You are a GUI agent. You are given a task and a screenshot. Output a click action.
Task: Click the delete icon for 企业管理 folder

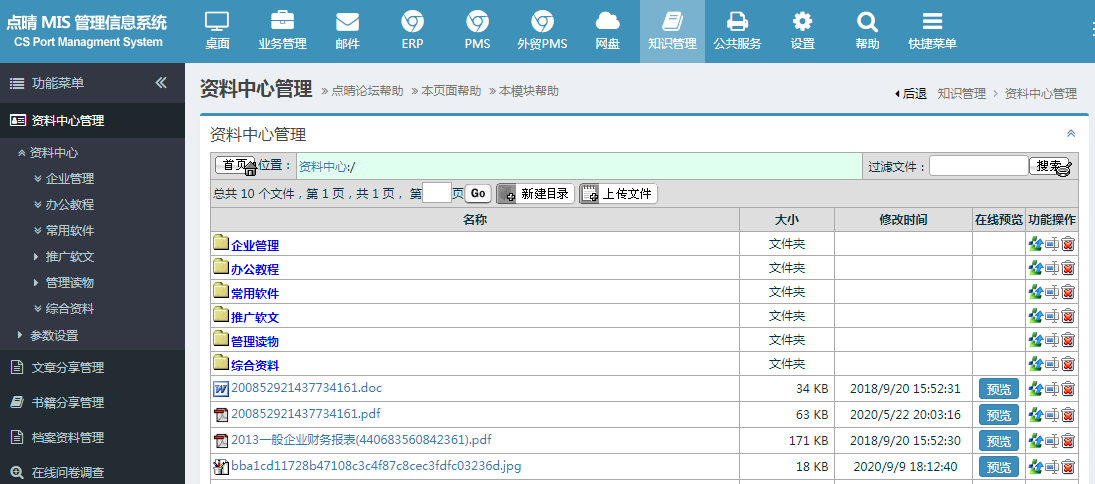(x=1068, y=244)
